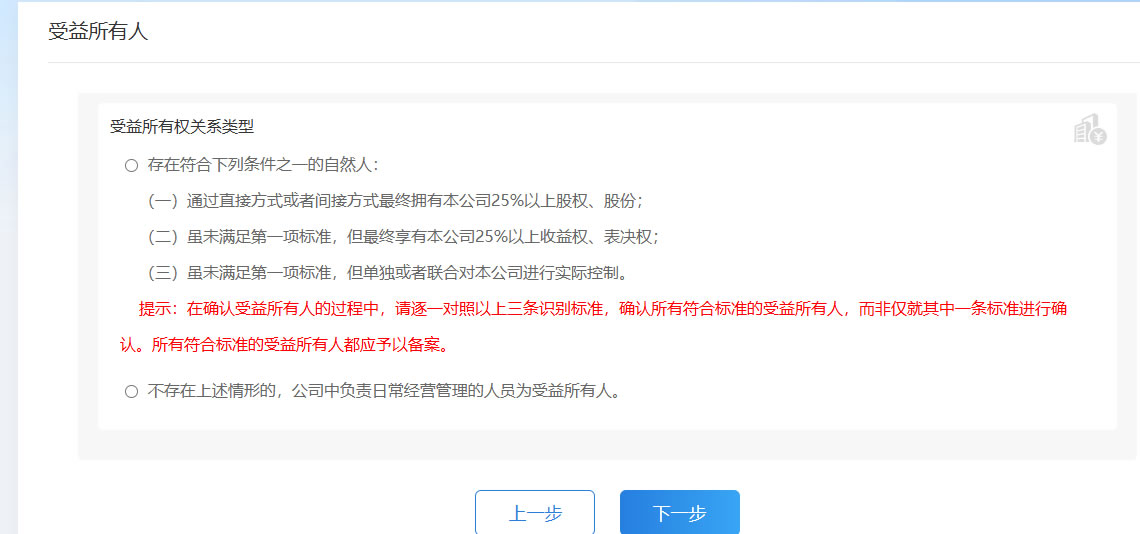Image resolution: width=1140 pixels, height=534 pixels.
Task: Click the 受益所有权关系类型 section heading
Action: click(x=182, y=127)
